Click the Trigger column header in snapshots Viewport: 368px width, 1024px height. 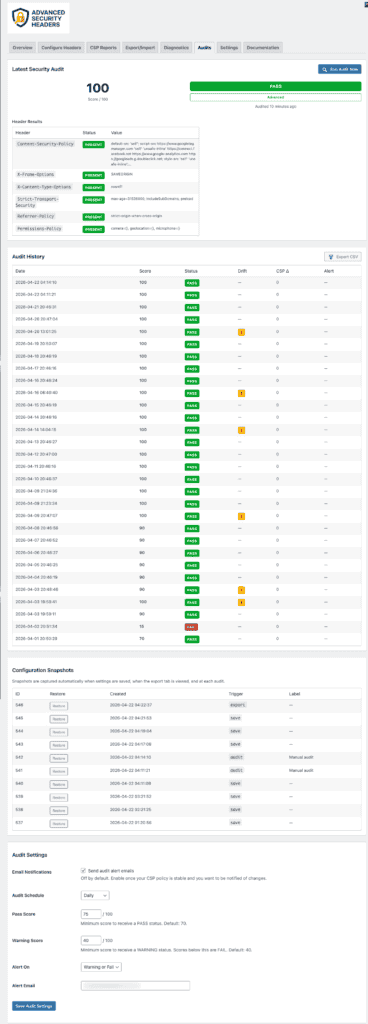pyautogui.click(x=235, y=694)
